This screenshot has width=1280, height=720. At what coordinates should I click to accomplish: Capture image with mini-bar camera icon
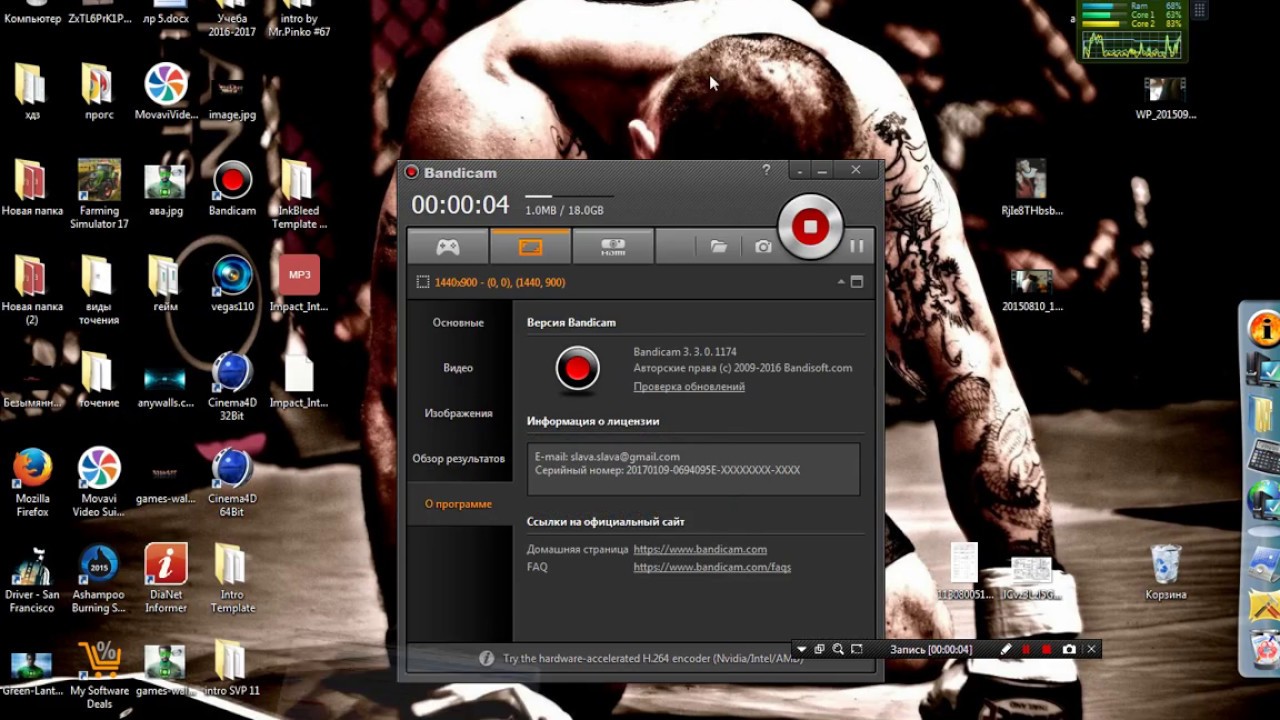pyautogui.click(x=1069, y=649)
